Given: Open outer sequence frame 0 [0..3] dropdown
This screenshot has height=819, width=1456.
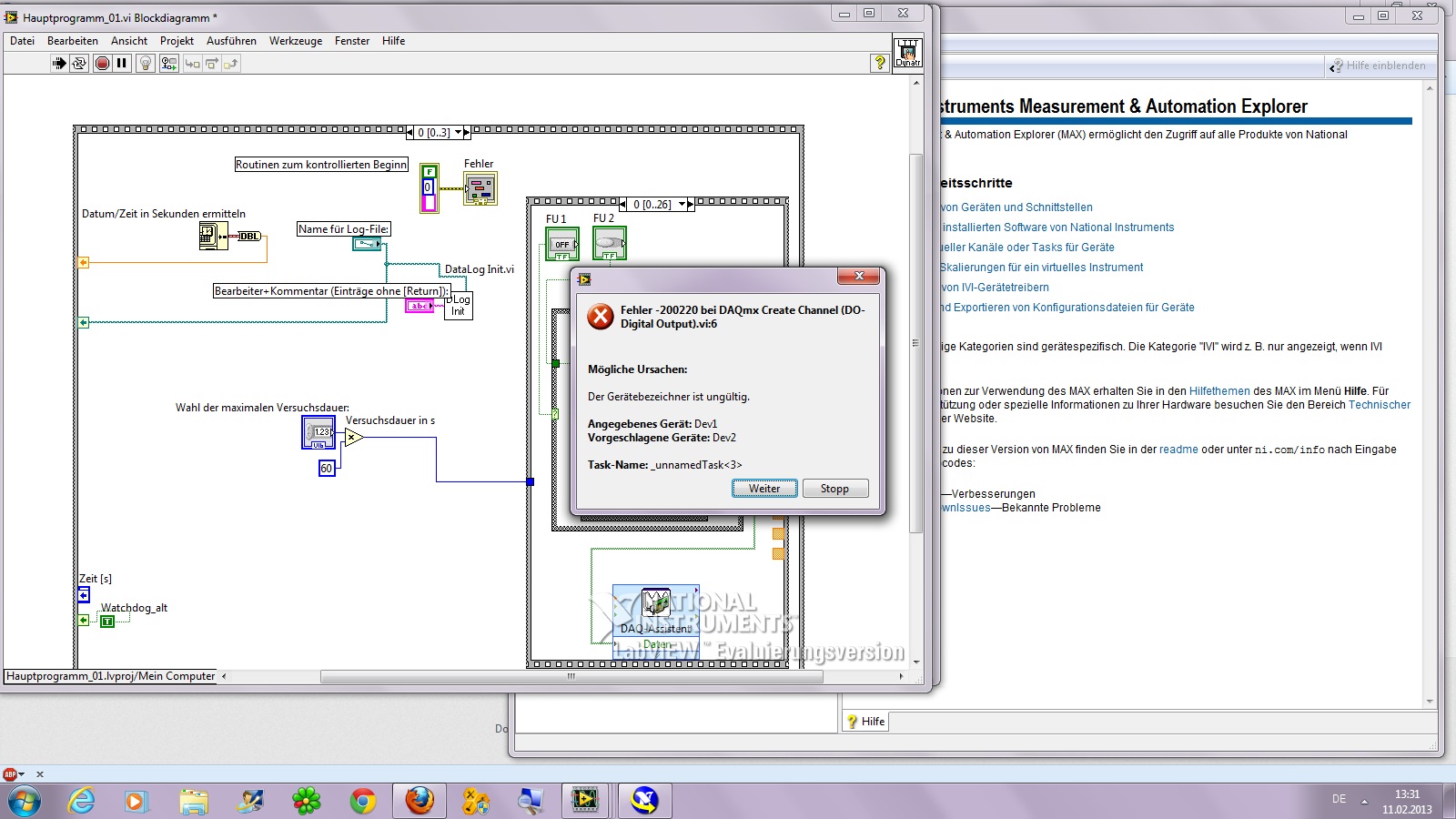Looking at the screenshot, I should coord(458,132).
